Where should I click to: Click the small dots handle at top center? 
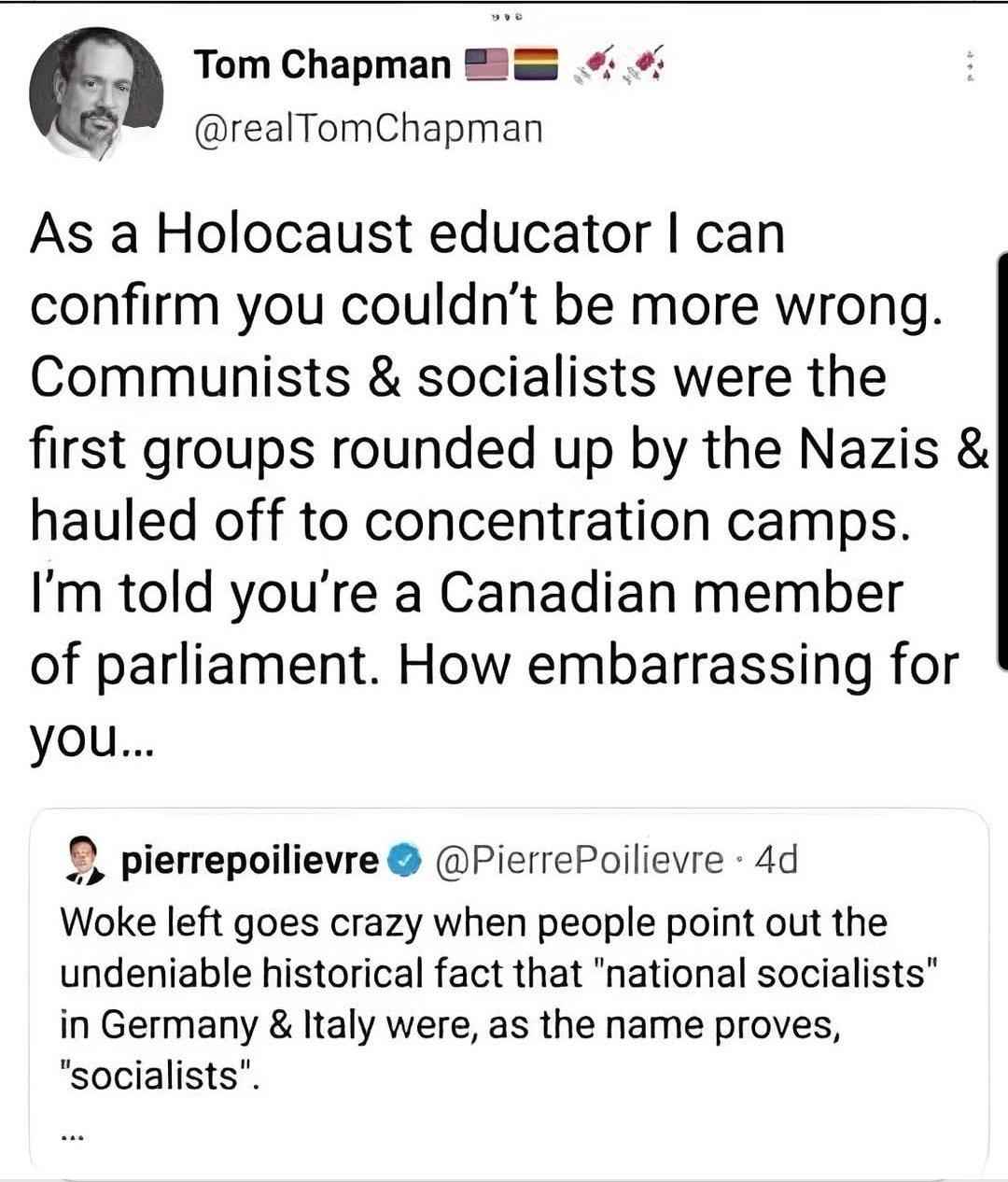pyautogui.click(x=505, y=15)
